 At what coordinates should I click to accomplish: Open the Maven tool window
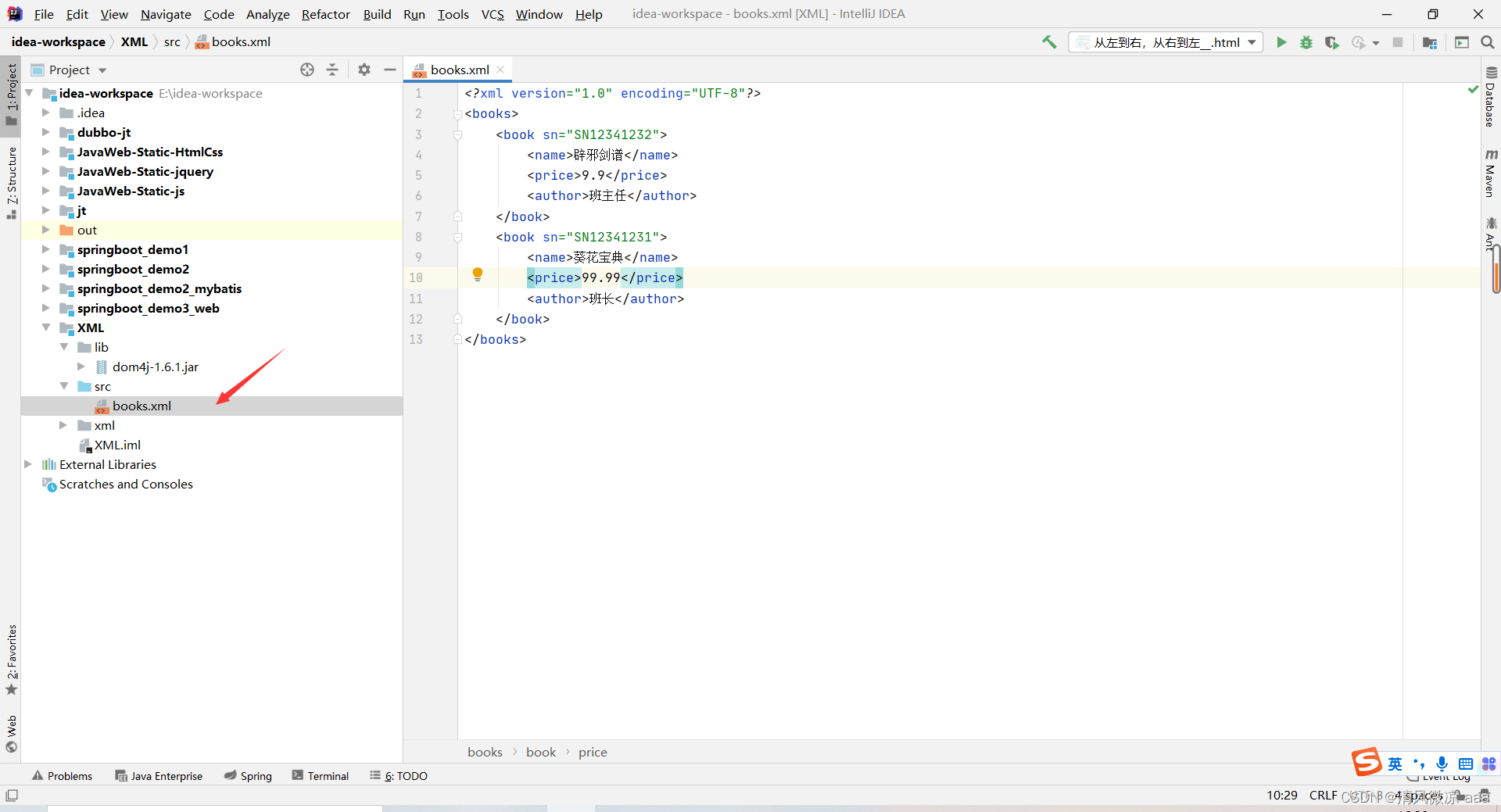(x=1491, y=173)
